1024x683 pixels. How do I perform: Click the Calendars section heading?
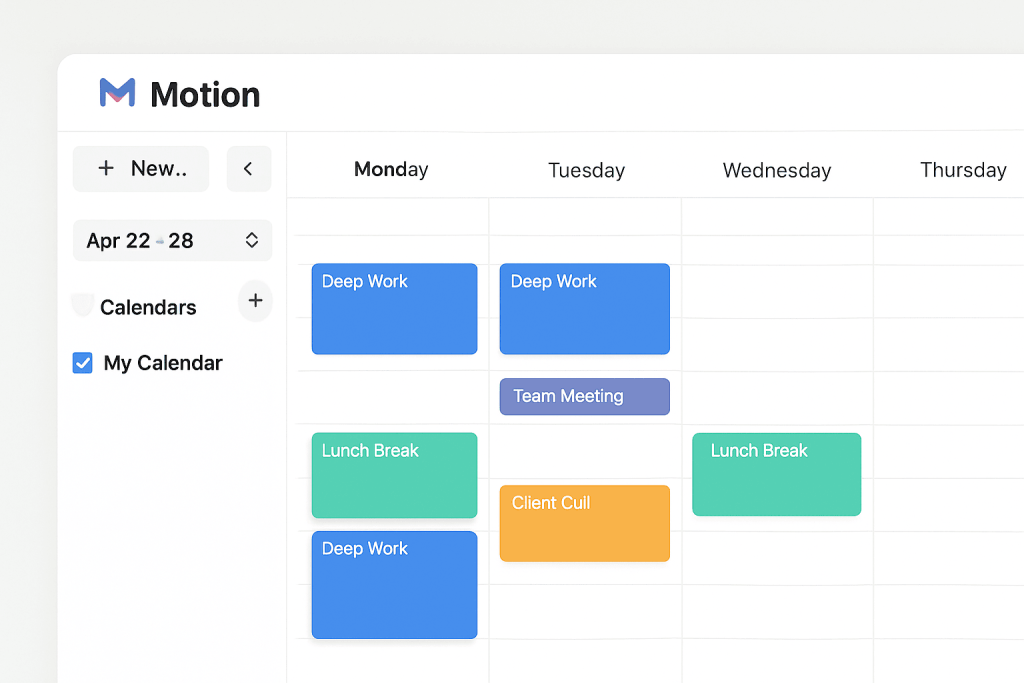click(148, 307)
